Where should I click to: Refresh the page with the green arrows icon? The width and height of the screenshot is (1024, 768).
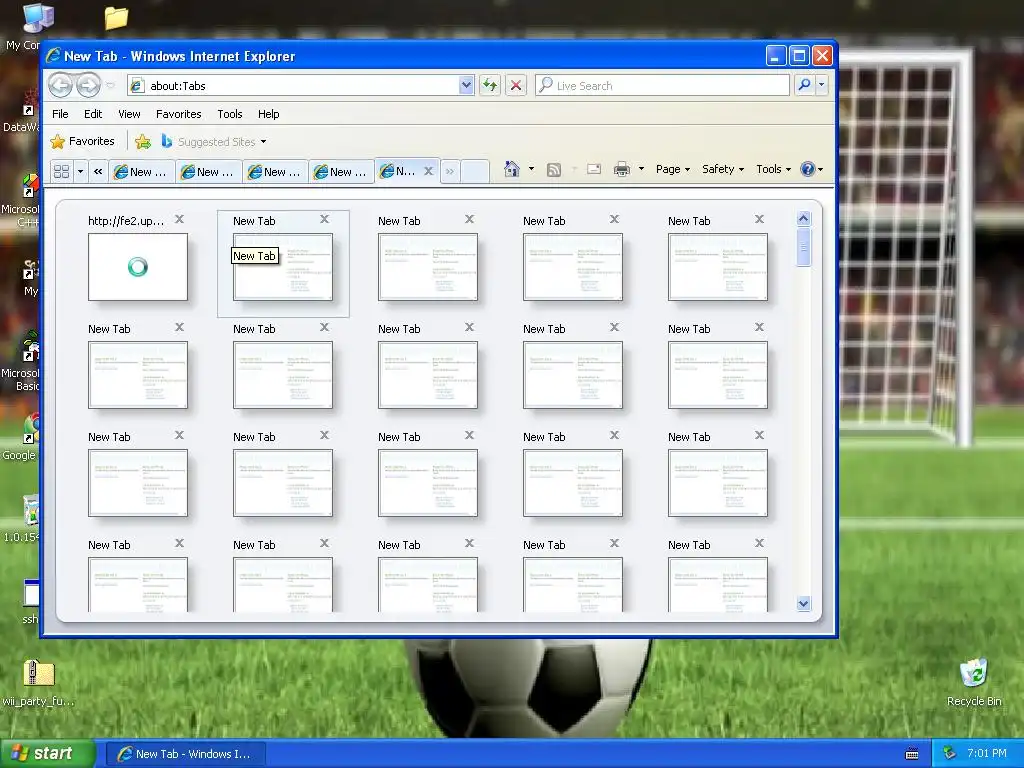tap(490, 86)
